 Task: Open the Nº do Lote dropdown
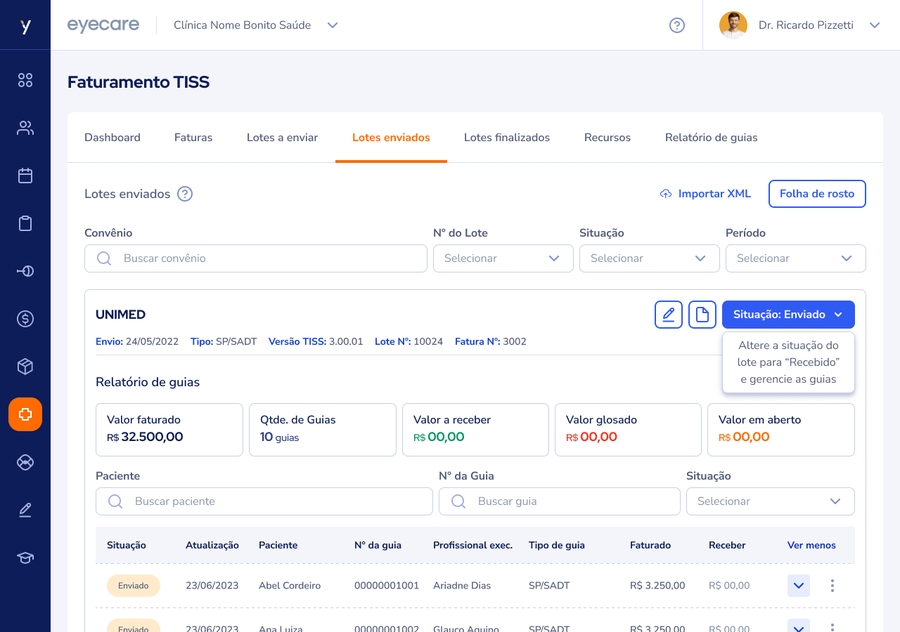pyautogui.click(x=503, y=258)
